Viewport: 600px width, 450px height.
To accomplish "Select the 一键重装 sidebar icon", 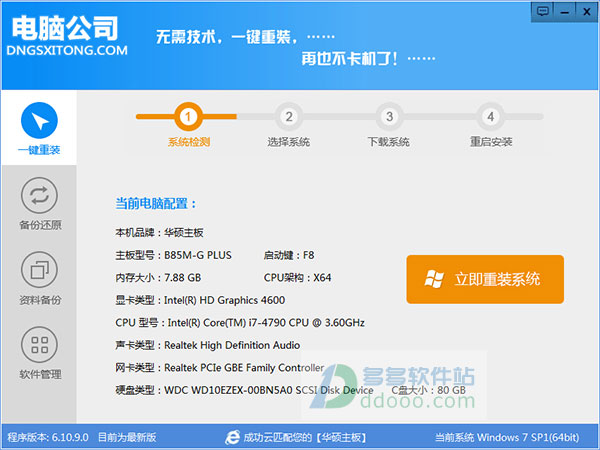I will (x=39, y=121).
